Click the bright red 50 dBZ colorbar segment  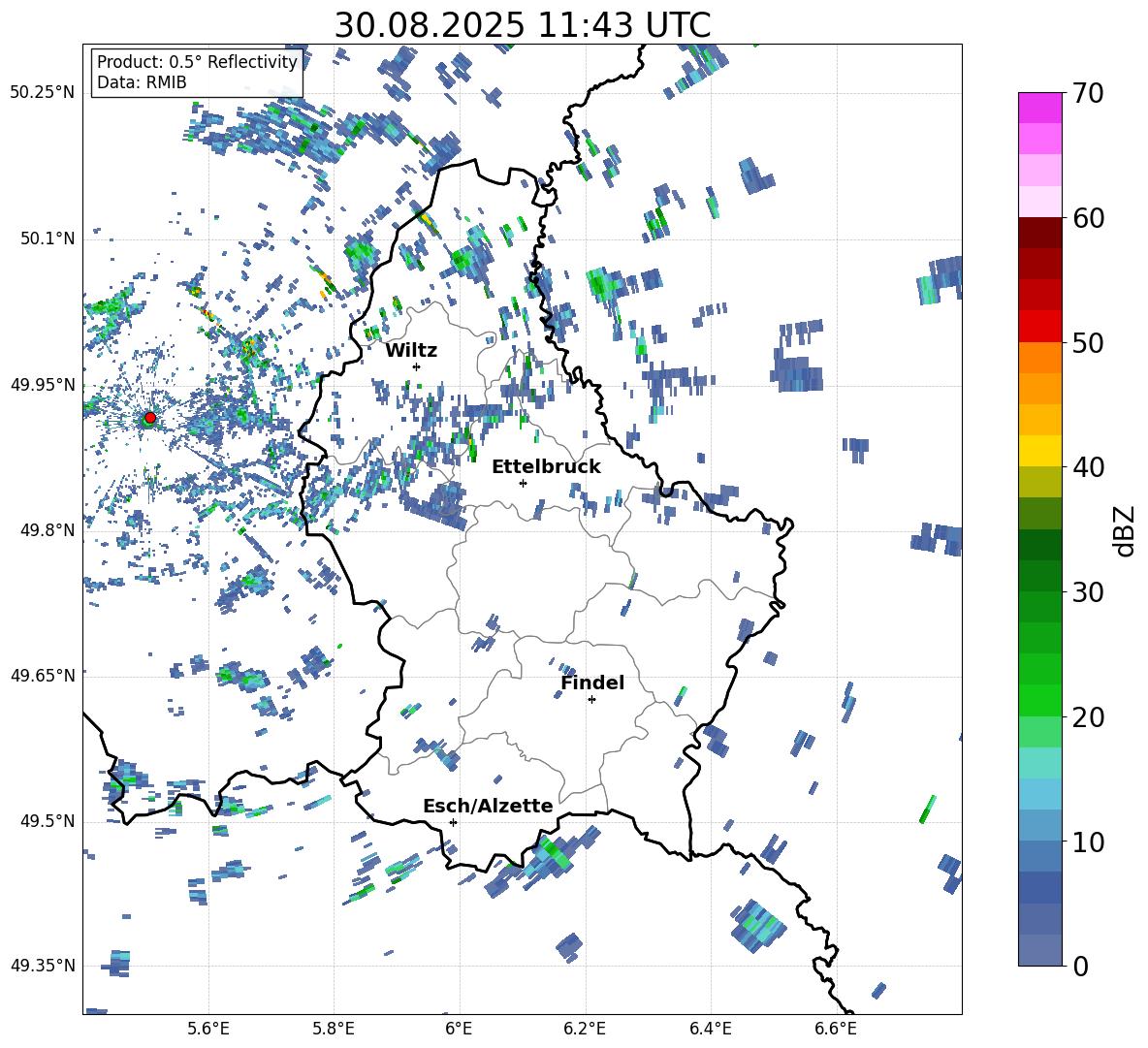tap(1039, 327)
